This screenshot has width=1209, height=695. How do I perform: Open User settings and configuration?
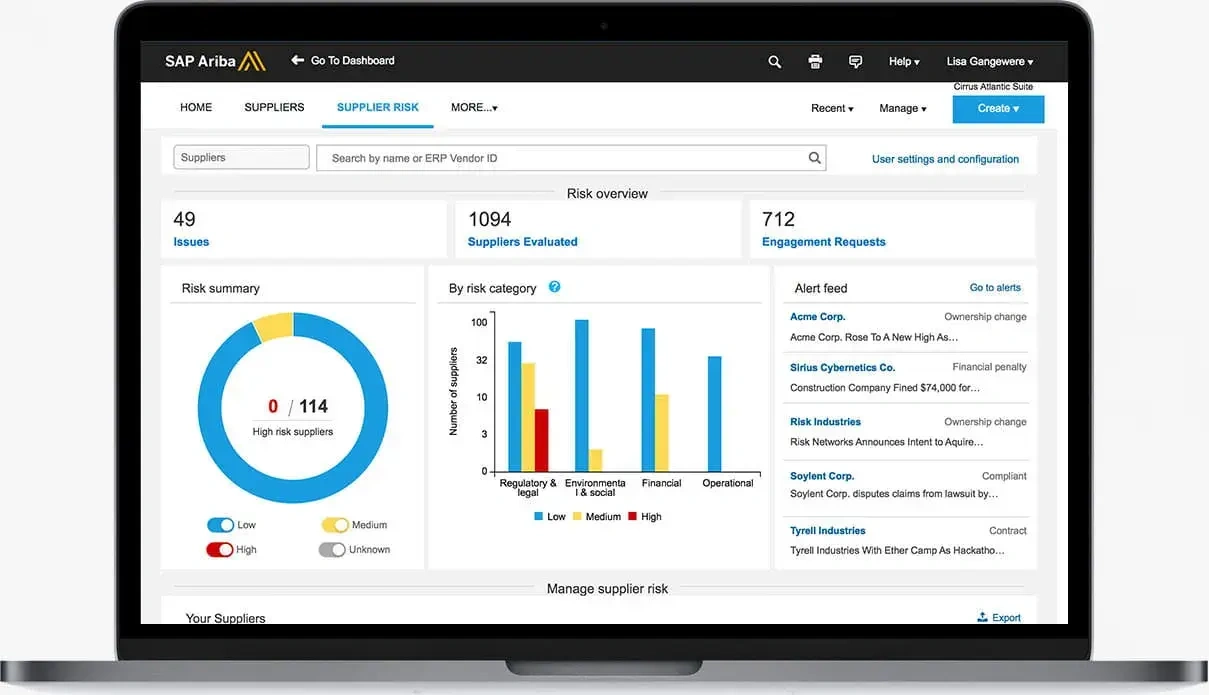pyautogui.click(x=945, y=159)
